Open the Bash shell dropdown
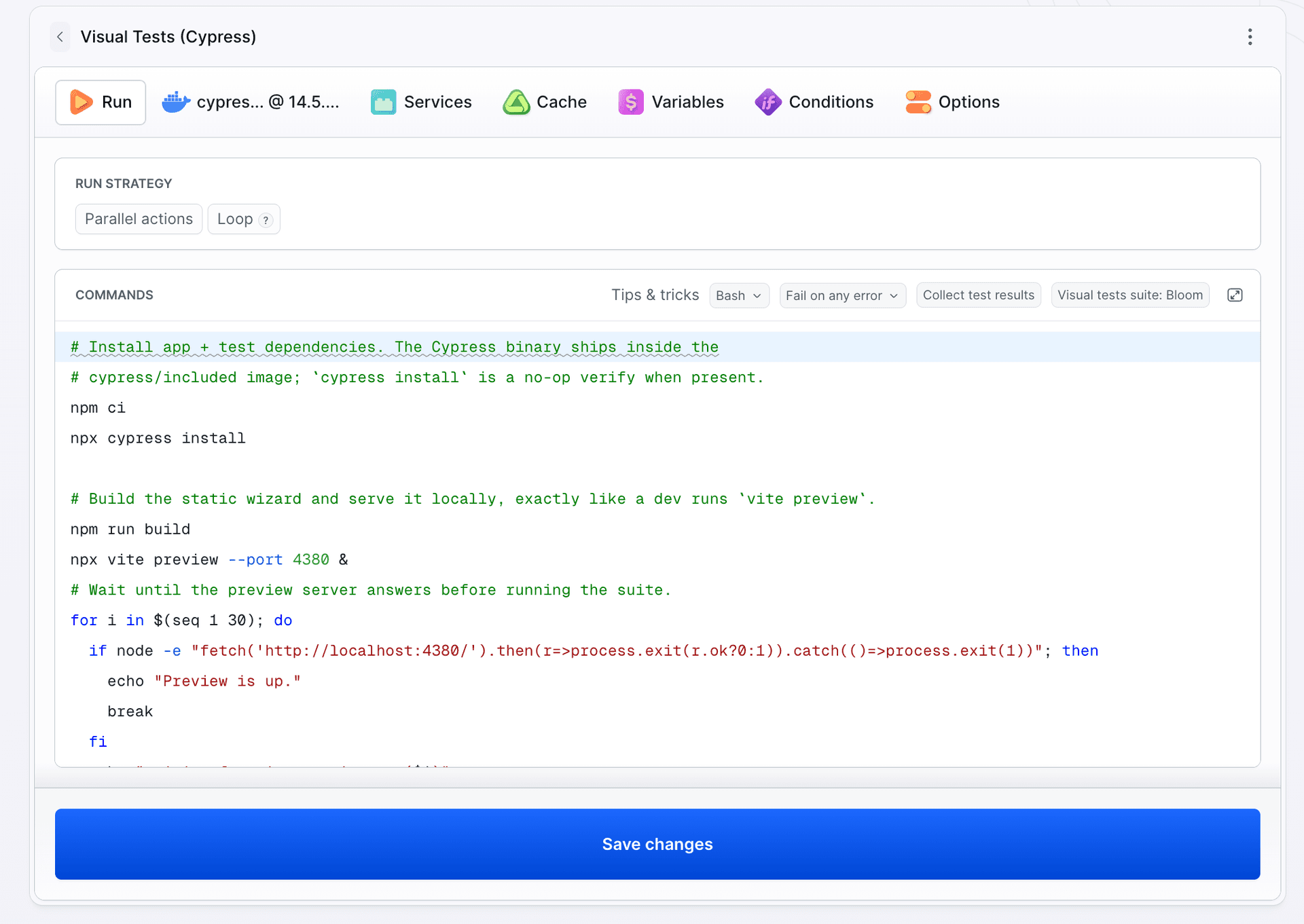Screen dimensions: 1304x924 pos(739,295)
